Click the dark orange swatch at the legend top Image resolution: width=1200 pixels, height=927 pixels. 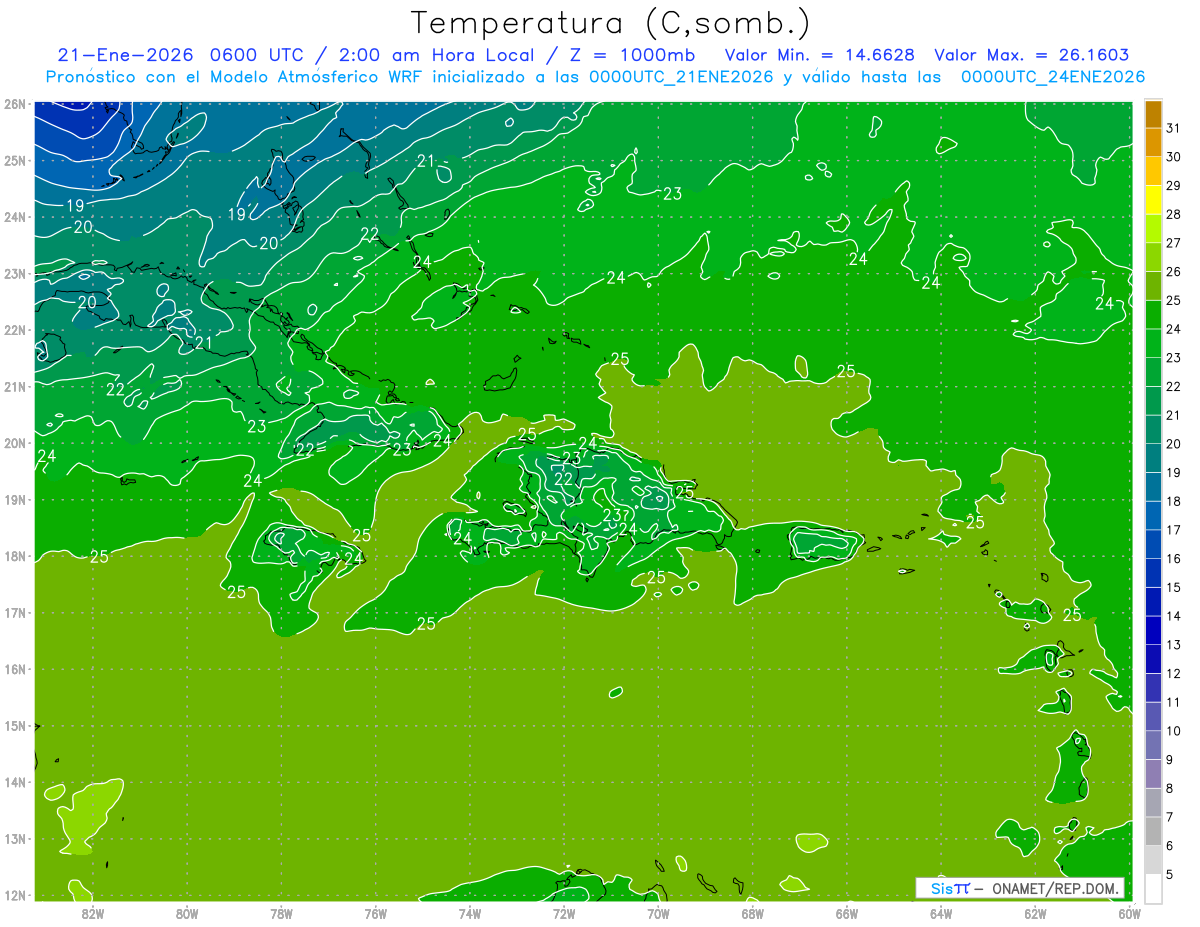[1153, 114]
